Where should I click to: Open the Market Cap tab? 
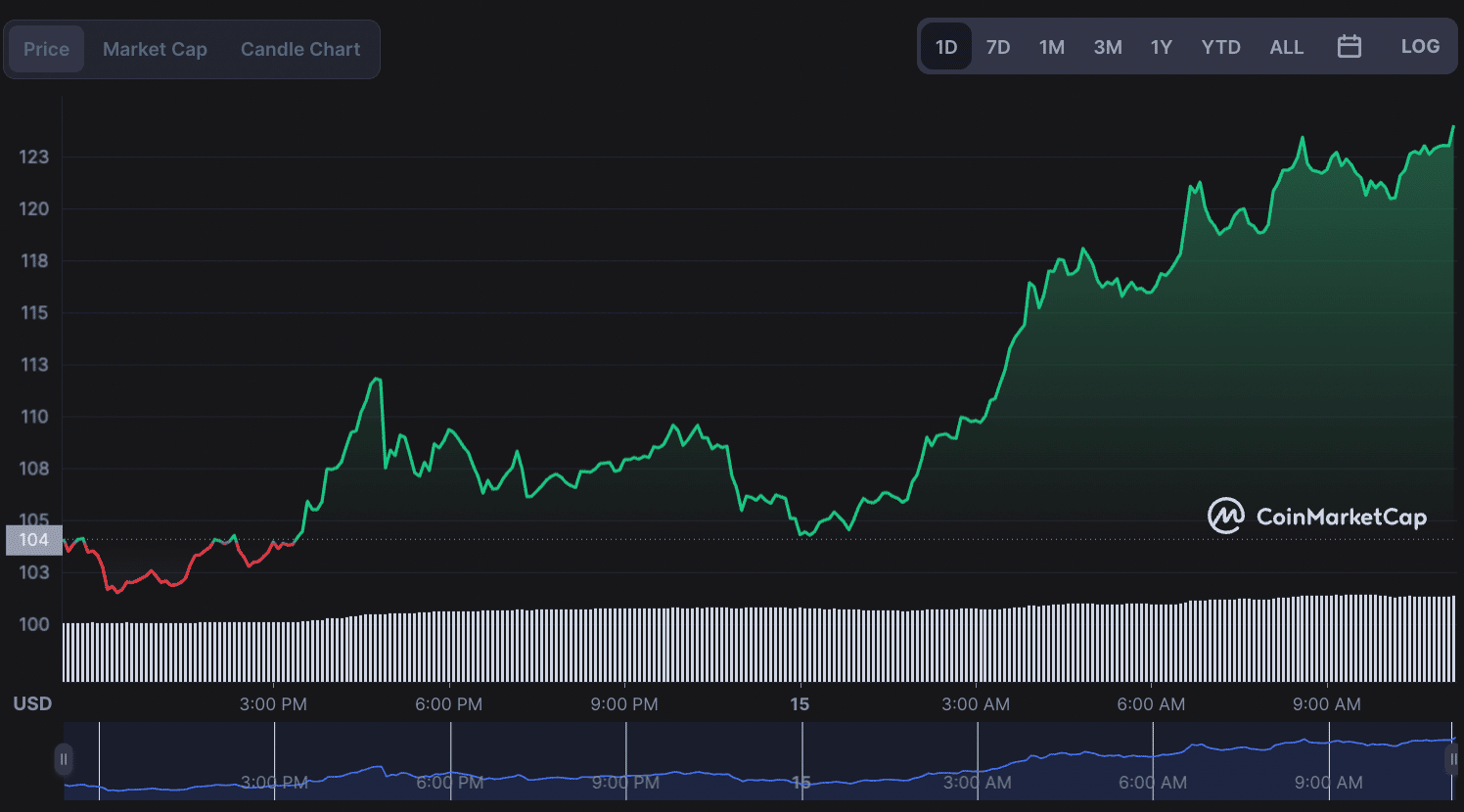tap(155, 49)
